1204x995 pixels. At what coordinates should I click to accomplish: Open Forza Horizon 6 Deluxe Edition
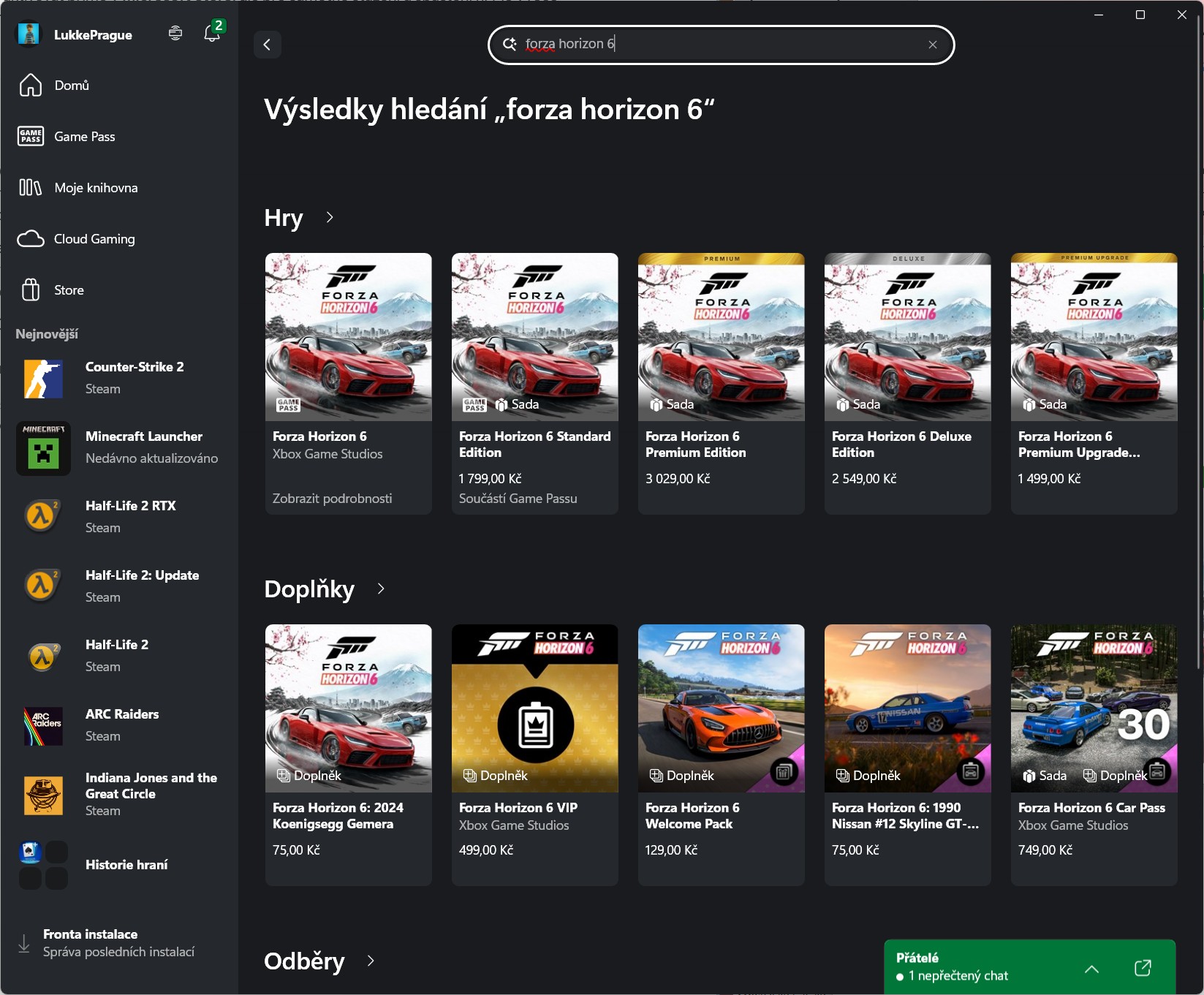908,384
